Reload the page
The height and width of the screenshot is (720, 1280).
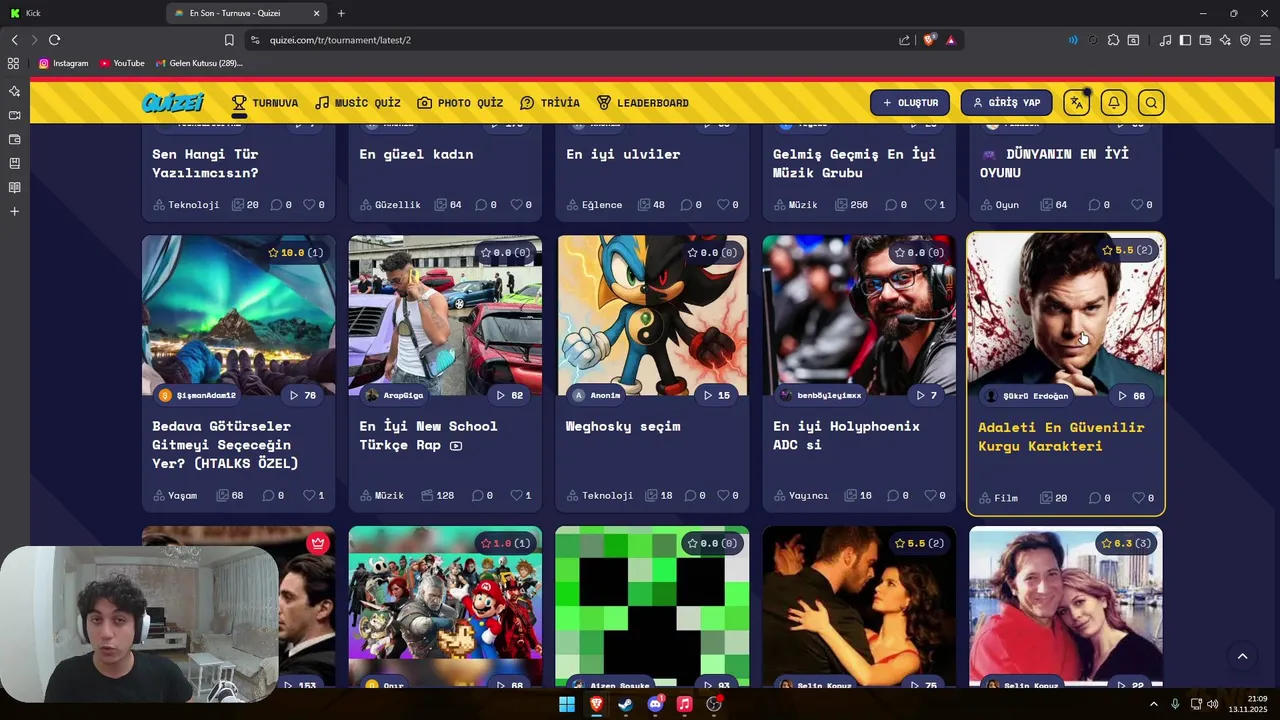(54, 40)
